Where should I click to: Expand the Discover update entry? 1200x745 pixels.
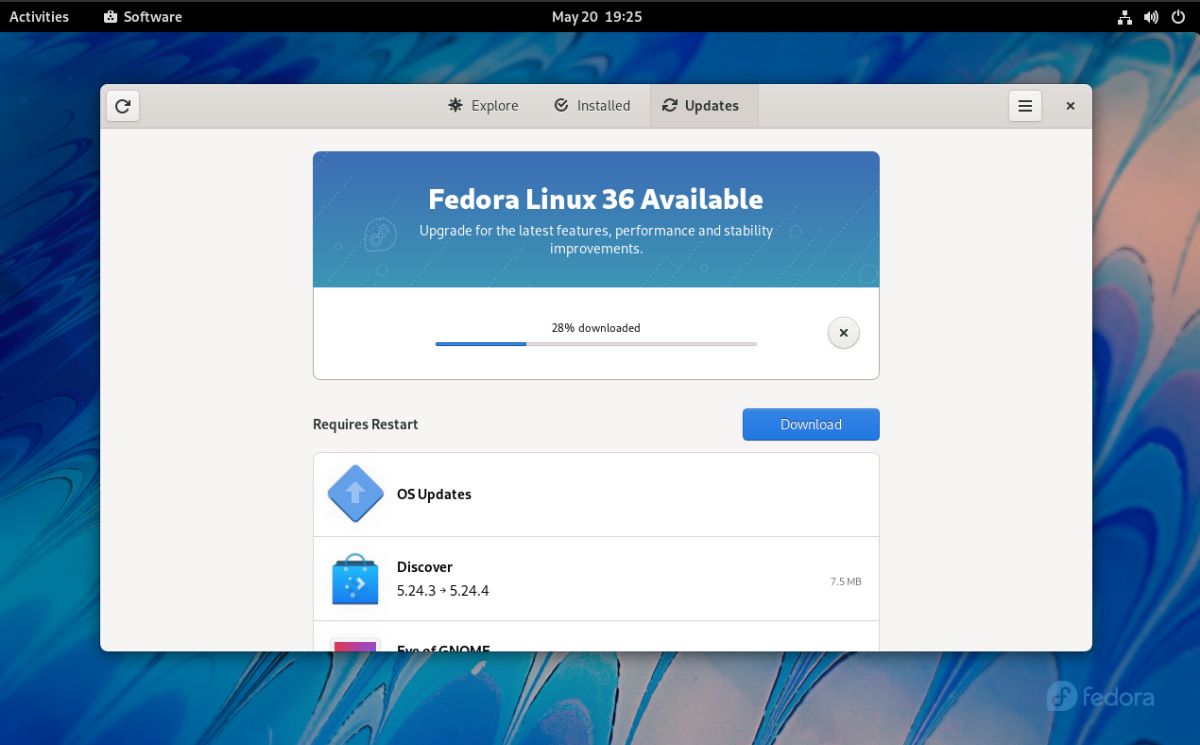click(x=596, y=578)
